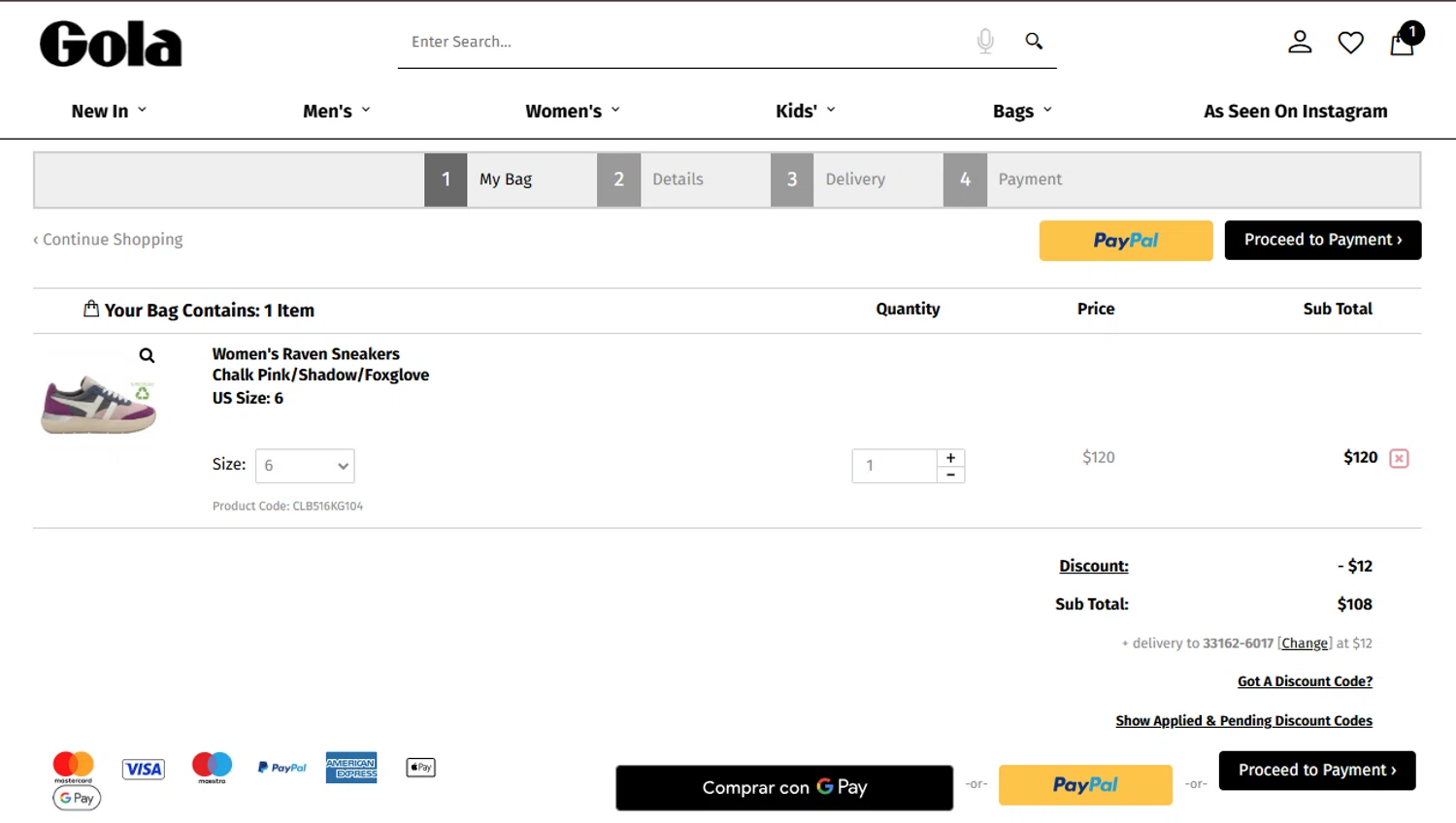
Task: Click Continue Shopping link
Action: click(108, 240)
